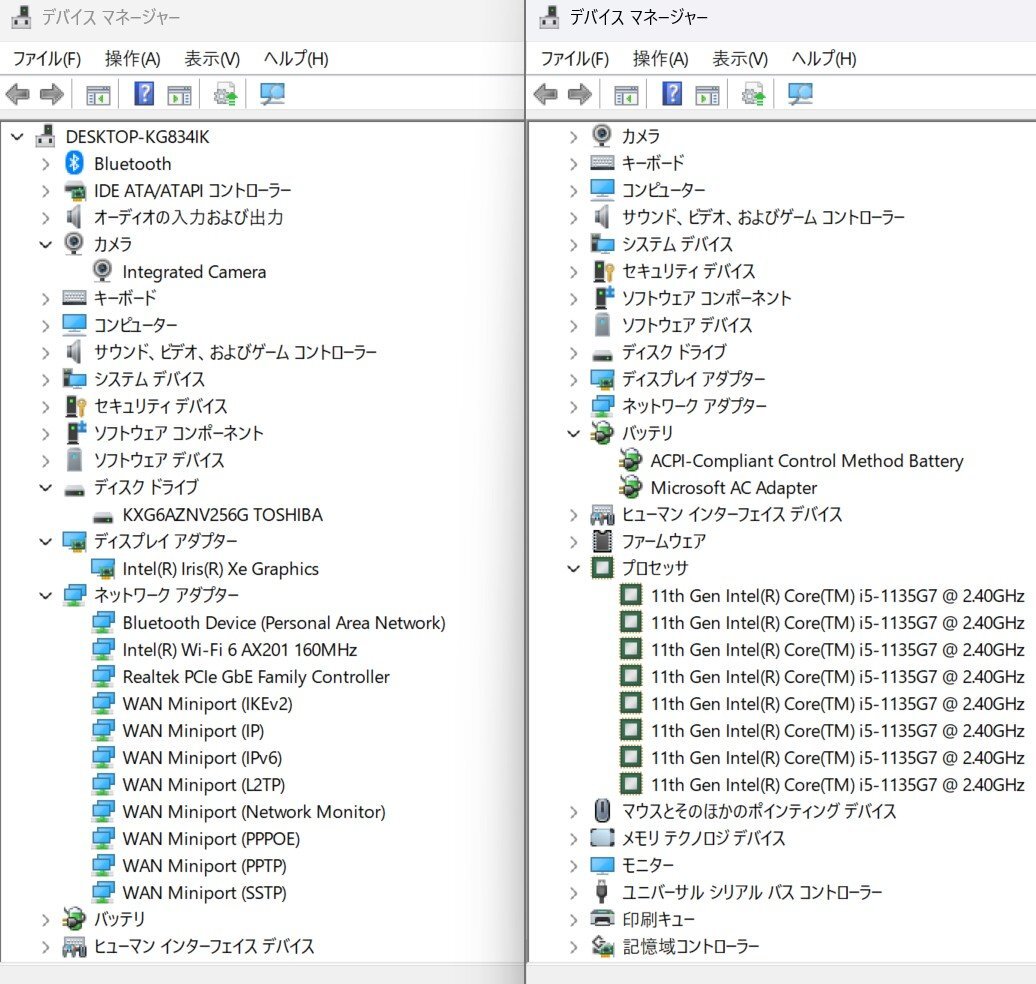Image resolution: width=1036 pixels, height=984 pixels.
Task: Click the help icon in left window toolbar
Action: (144, 95)
